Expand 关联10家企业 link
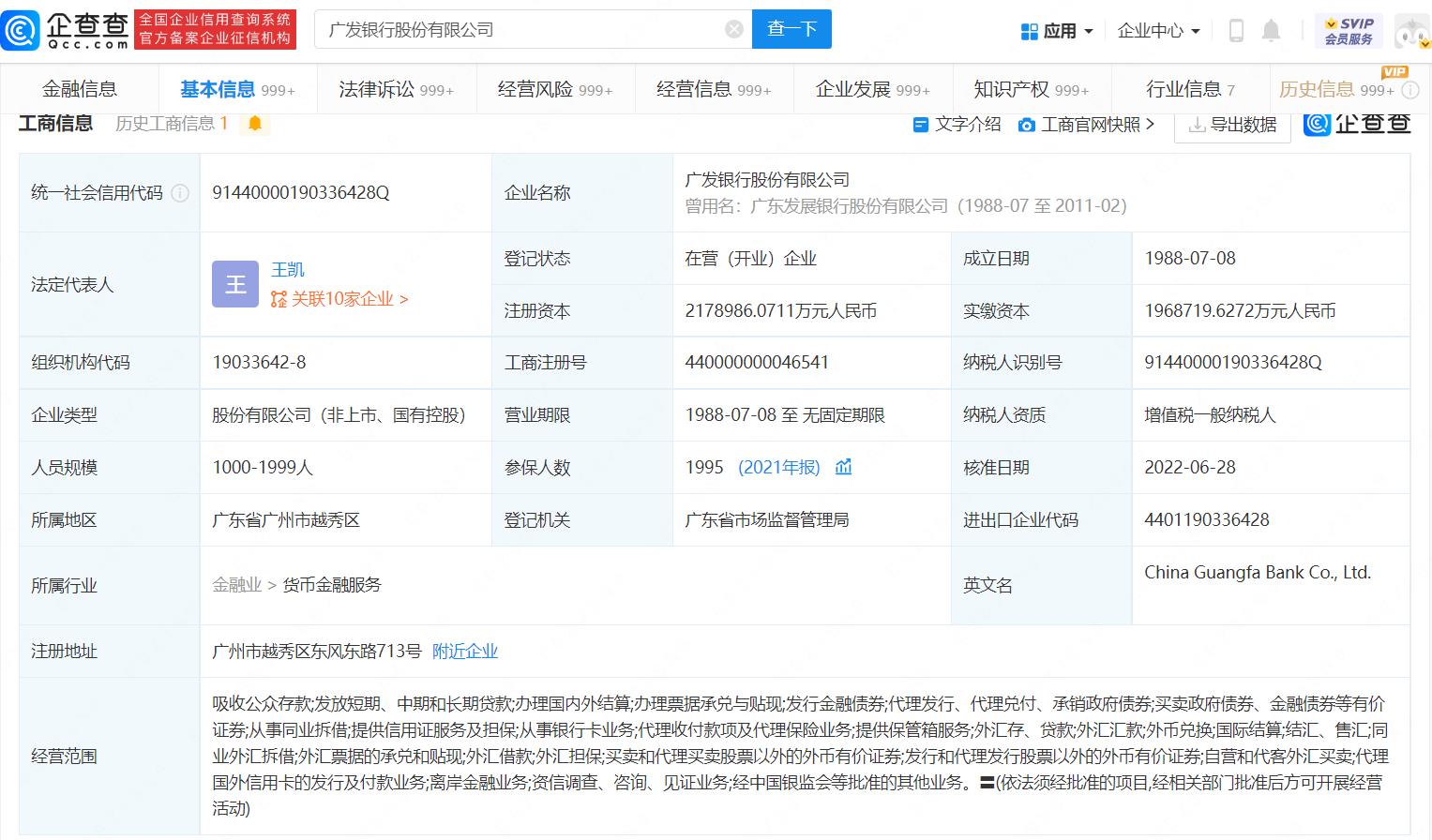 point(339,299)
